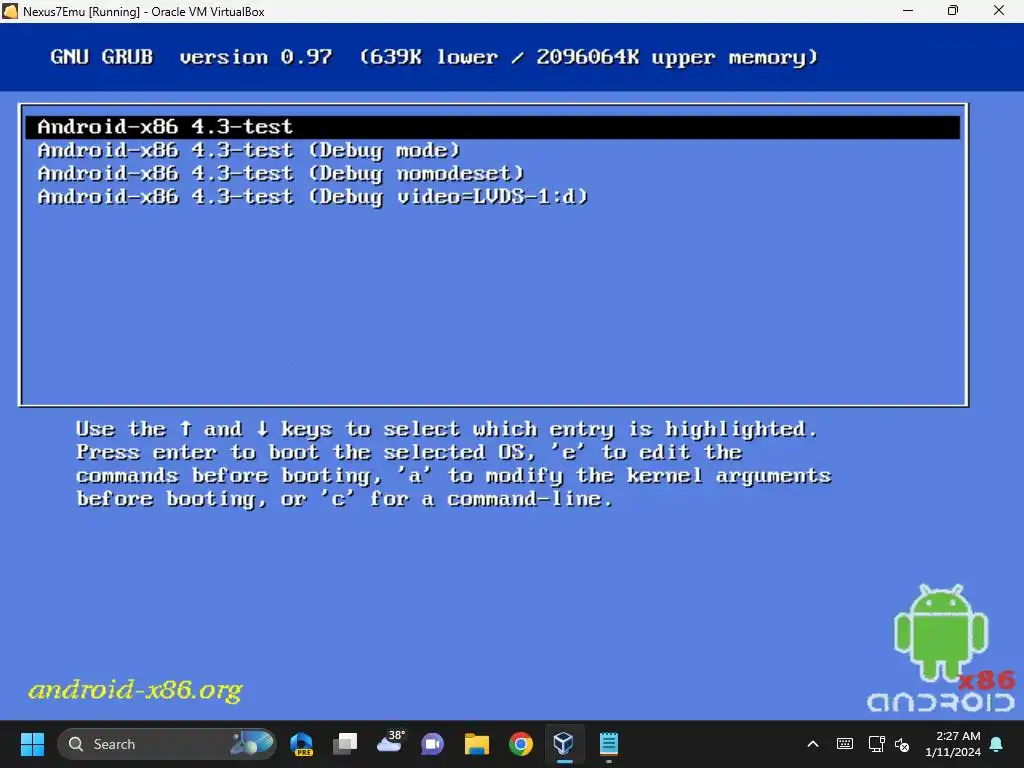
Task: Click the VirtualBox window title icon
Action: 10,11
